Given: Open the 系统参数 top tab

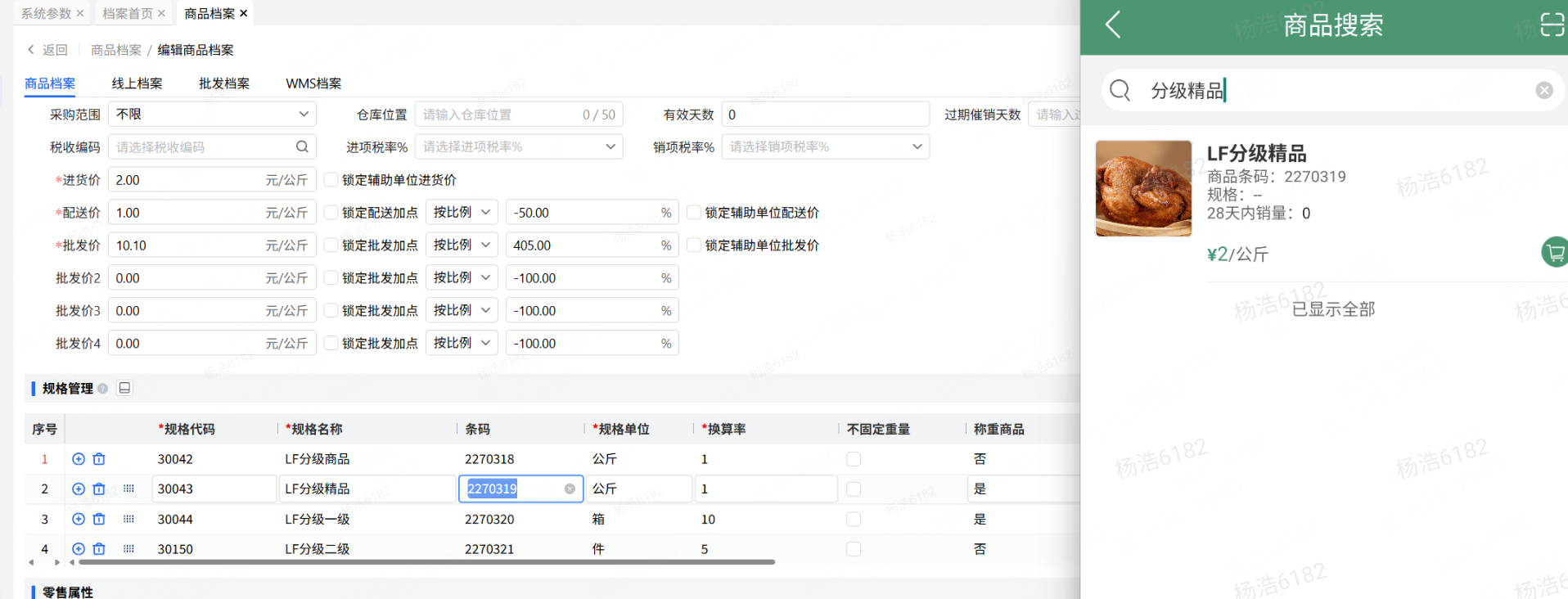Looking at the screenshot, I should coord(46,13).
